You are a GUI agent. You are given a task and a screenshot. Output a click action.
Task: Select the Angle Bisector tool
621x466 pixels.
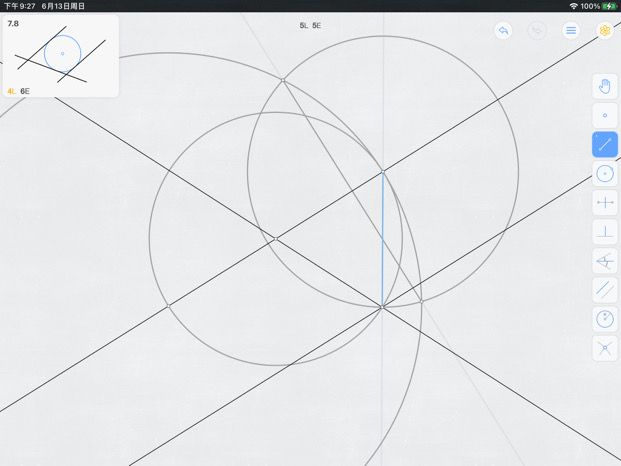(x=605, y=261)
